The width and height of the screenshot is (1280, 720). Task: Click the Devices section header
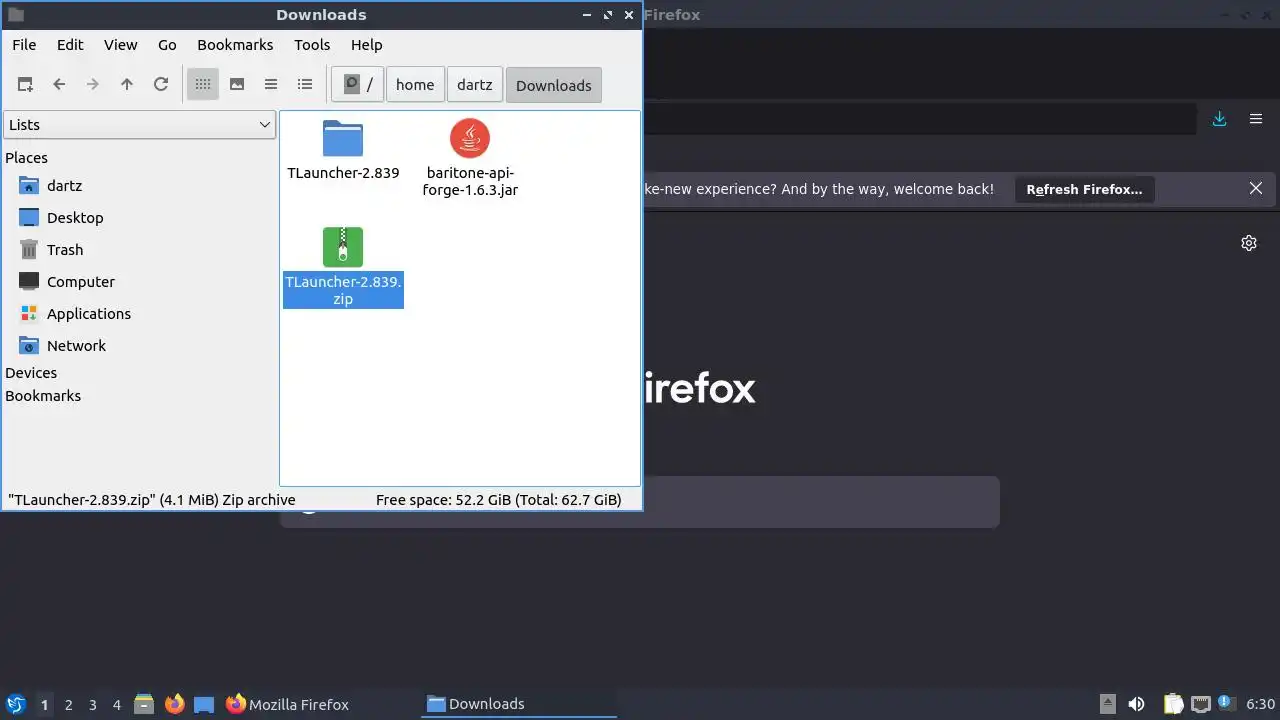coord(31,373)
